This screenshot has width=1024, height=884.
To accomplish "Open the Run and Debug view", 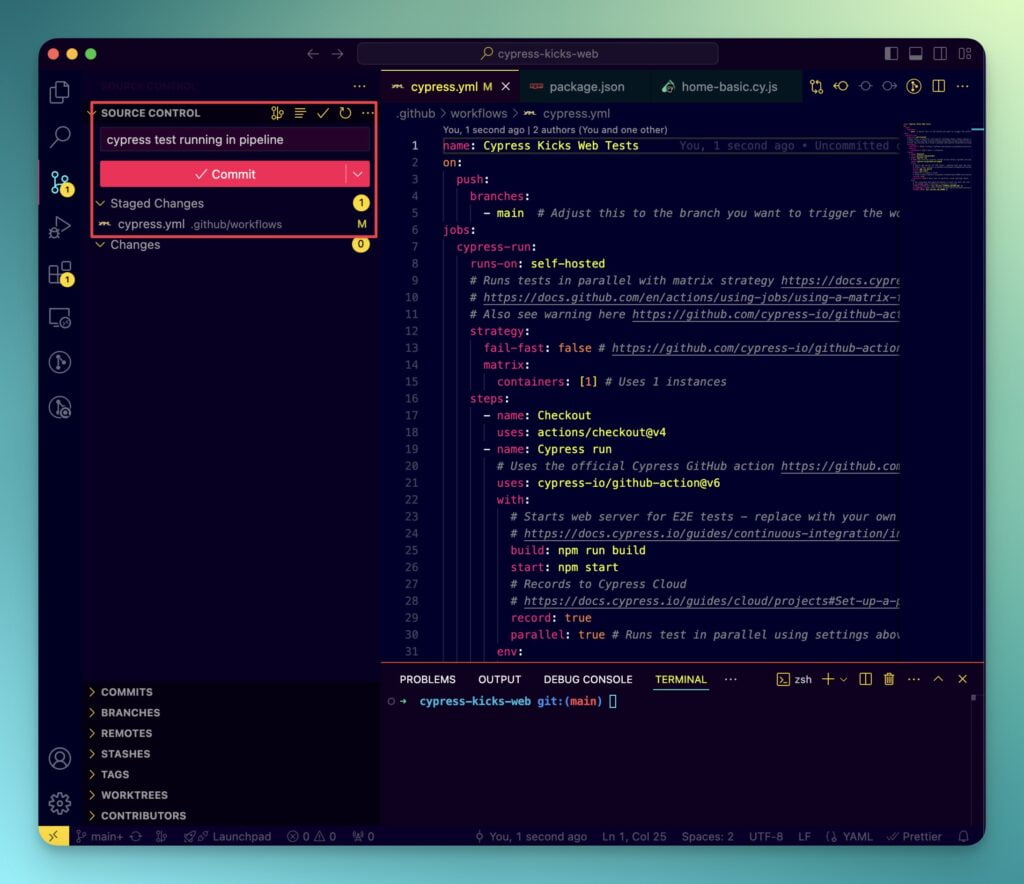I will (x=59, y=227).
